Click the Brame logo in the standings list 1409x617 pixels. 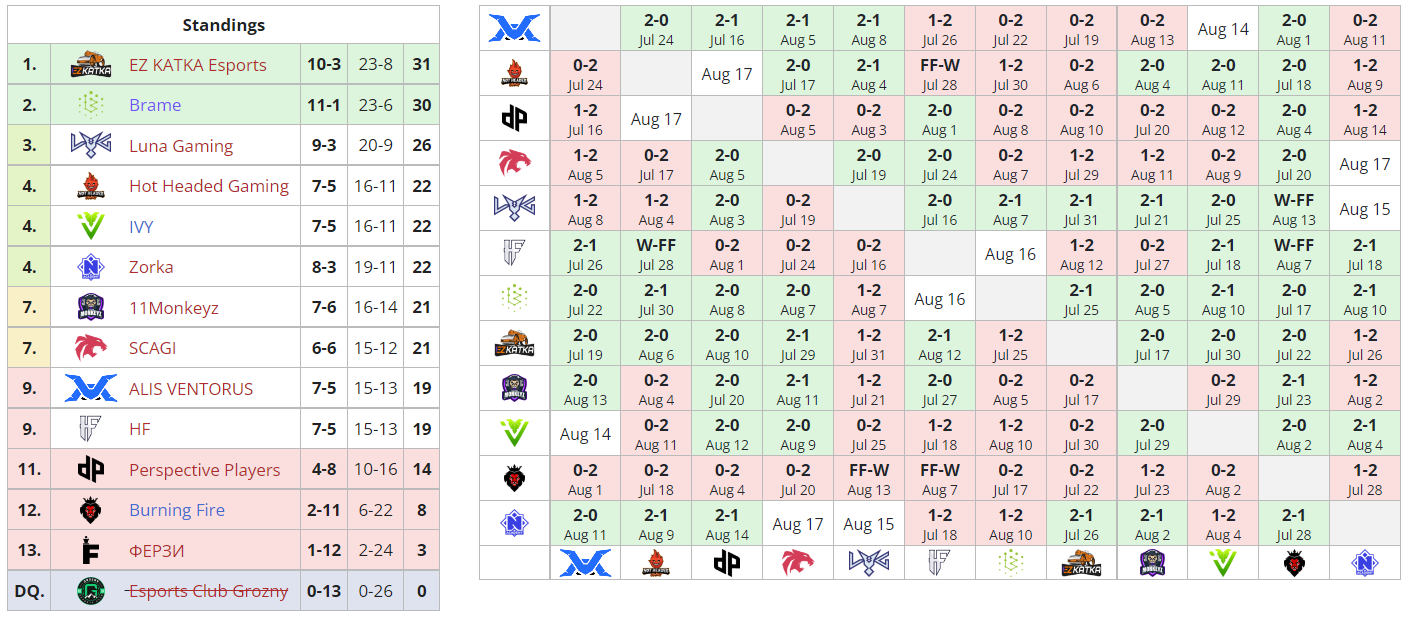[x=91, y=105]
